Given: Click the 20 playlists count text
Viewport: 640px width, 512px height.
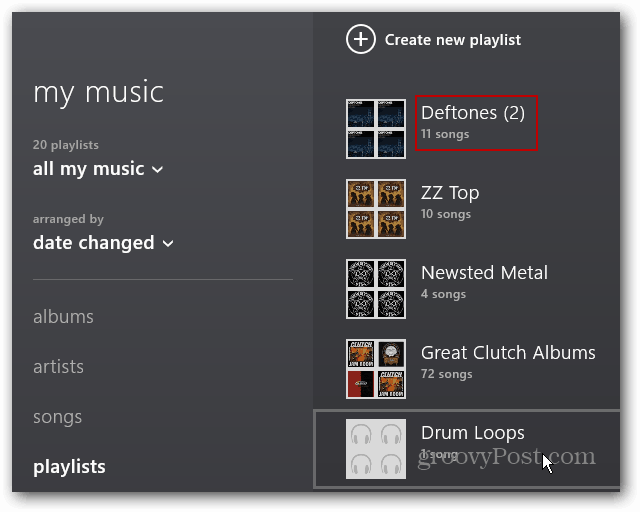Looking at the screenshot, I should (x=66, y=145).
